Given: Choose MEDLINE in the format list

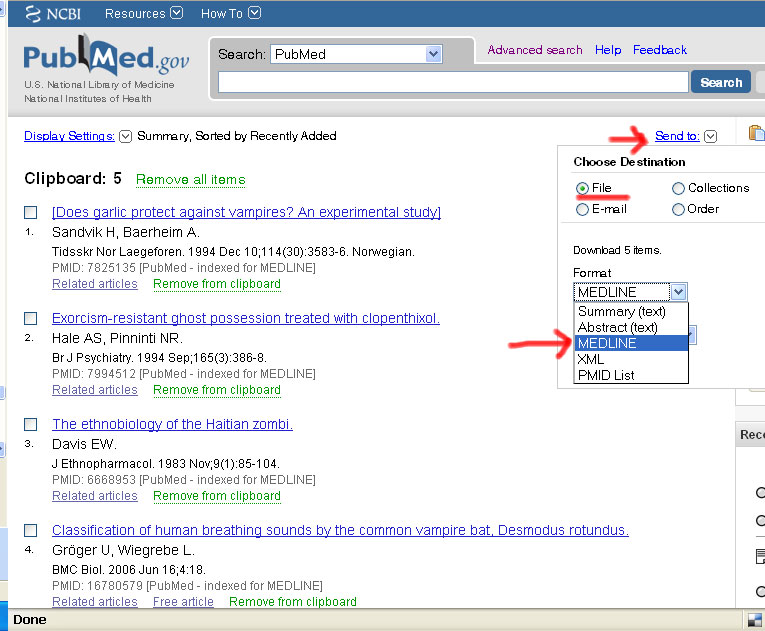Looking at the screenshot, I should (x=631, y=343).
